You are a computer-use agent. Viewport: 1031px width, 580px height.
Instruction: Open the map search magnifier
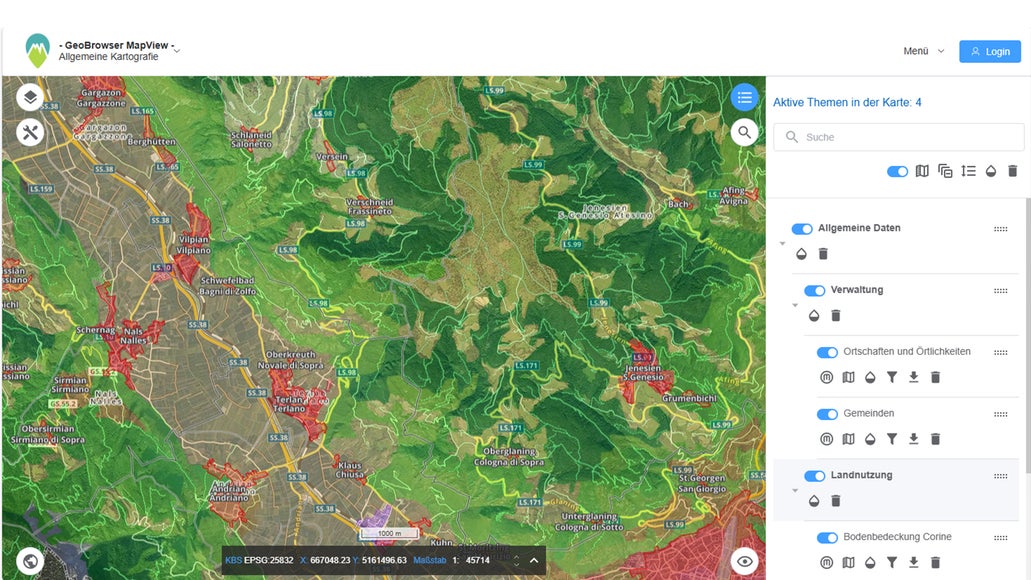click(x=744, y=131)
